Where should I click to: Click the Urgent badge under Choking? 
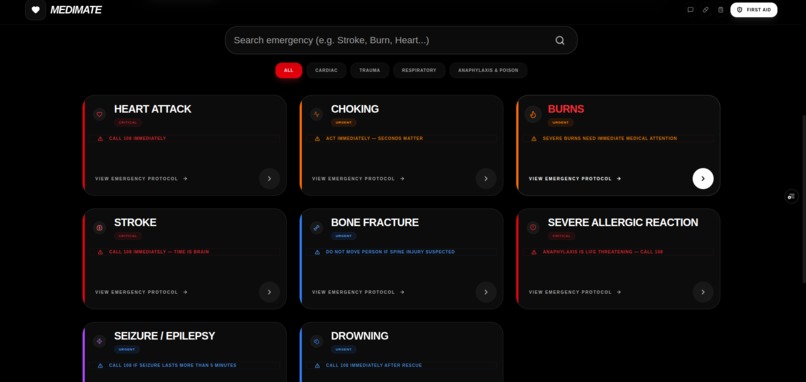343,123
